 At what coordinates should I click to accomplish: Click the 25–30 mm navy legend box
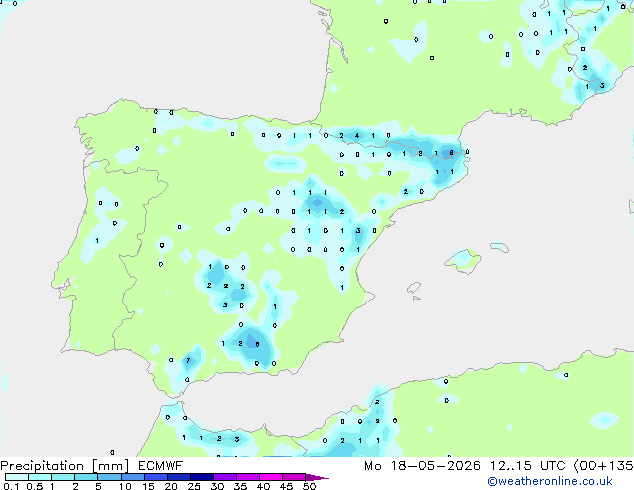tap(202, 477)
